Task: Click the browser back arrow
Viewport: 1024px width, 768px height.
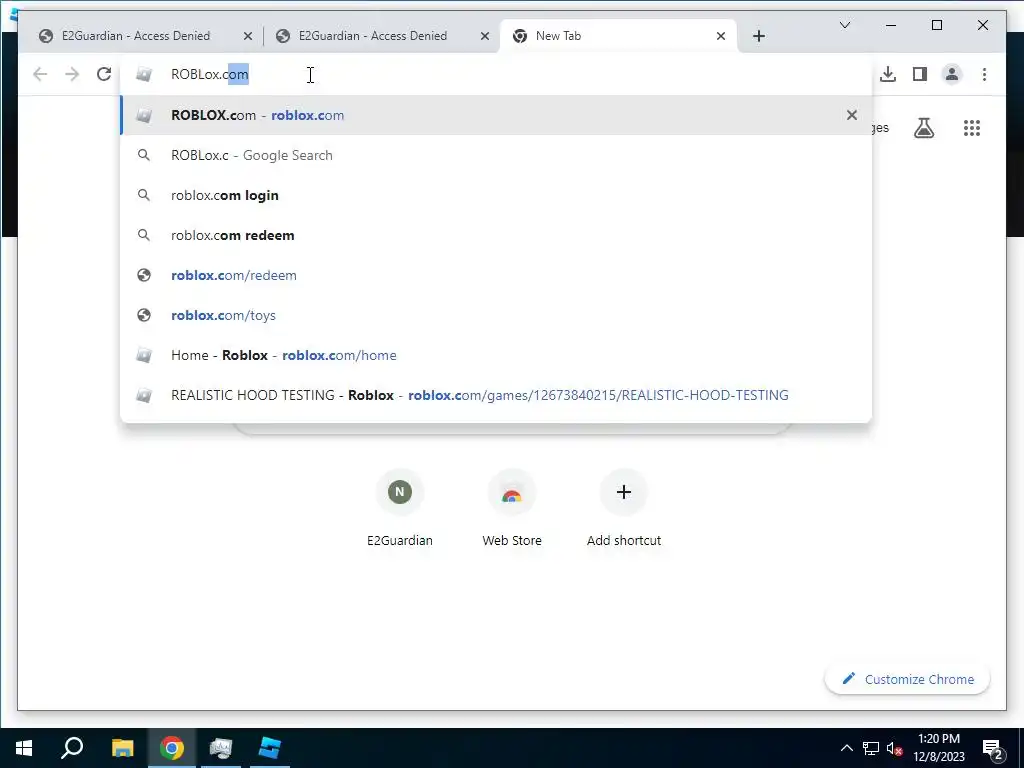Action: [x=40, y=74]
